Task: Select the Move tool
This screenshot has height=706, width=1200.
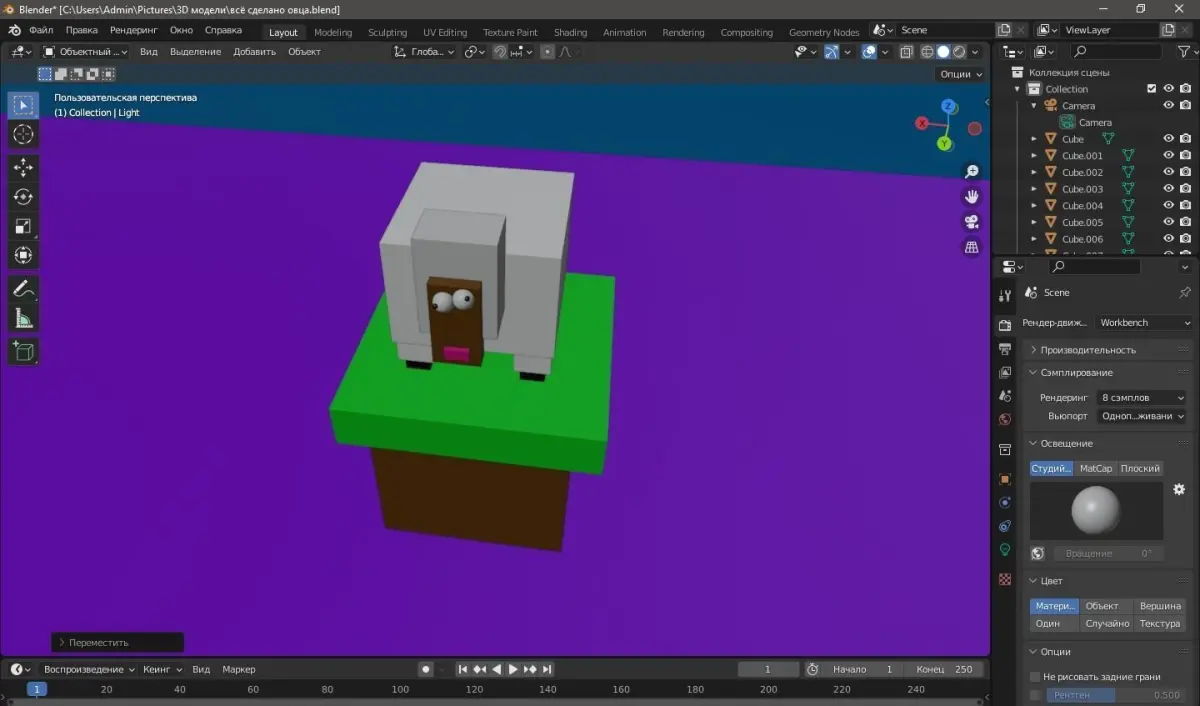Action: pyautogui.click(x=24, y=168)
